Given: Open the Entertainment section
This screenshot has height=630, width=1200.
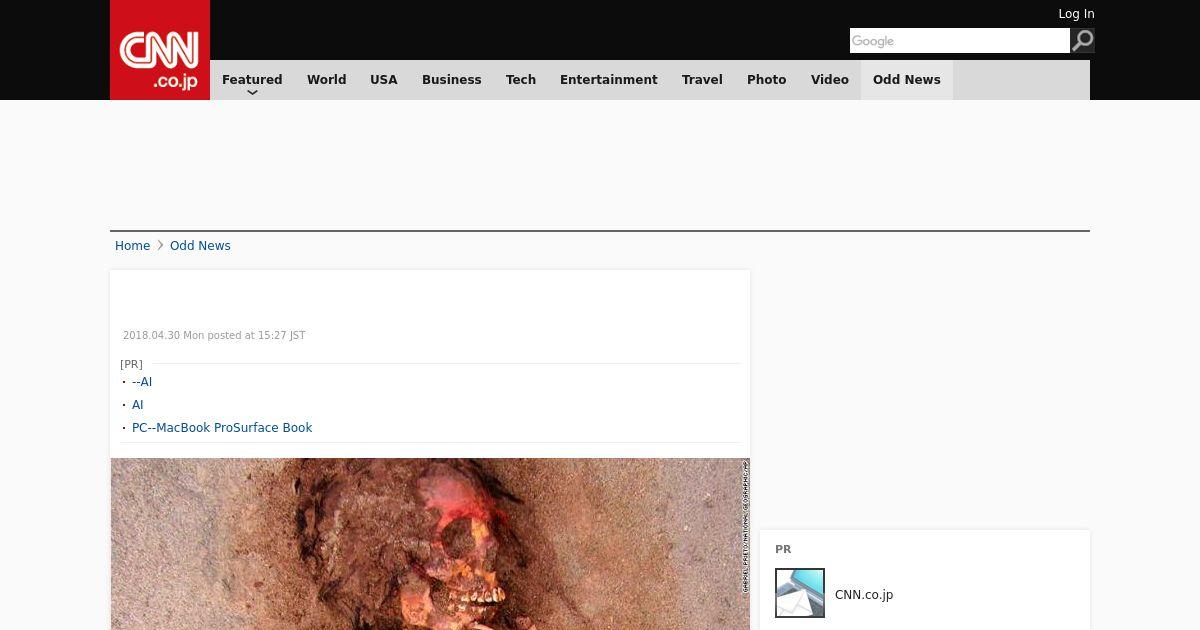Looking at the screenshot, I should 609,80.
